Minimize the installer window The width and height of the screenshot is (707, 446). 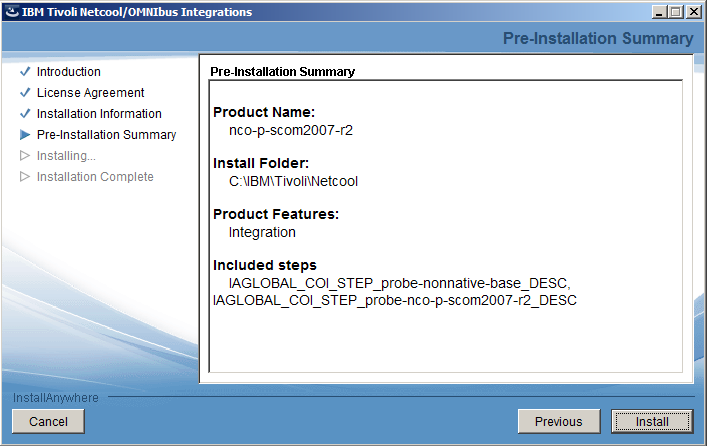click(660, 12)
